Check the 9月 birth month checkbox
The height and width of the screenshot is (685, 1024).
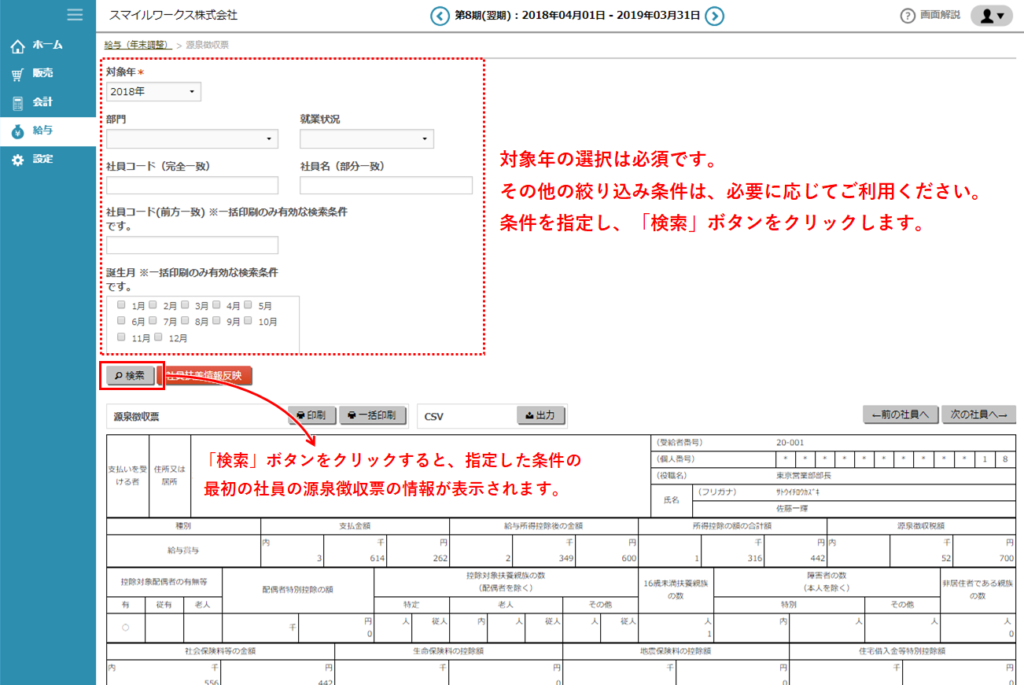coord(216,321)
